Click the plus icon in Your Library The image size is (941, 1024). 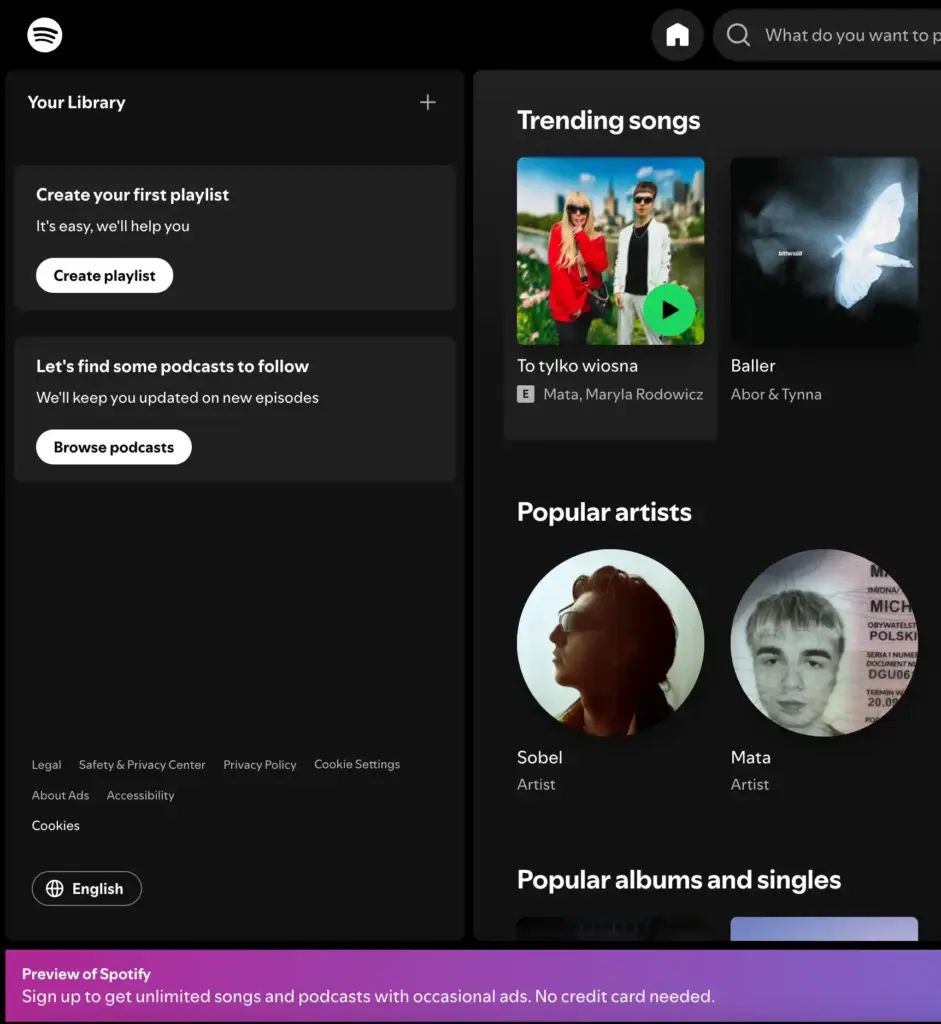coord(428,102)
